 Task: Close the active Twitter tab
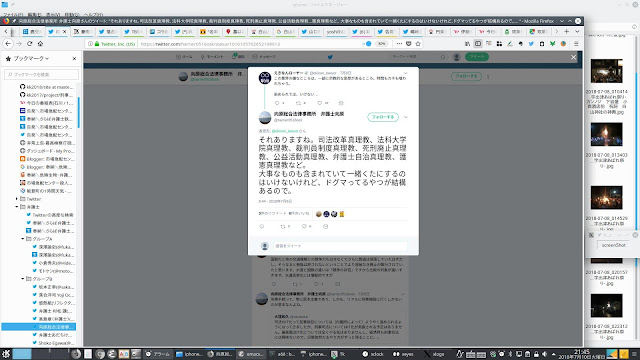click(64, 31)
